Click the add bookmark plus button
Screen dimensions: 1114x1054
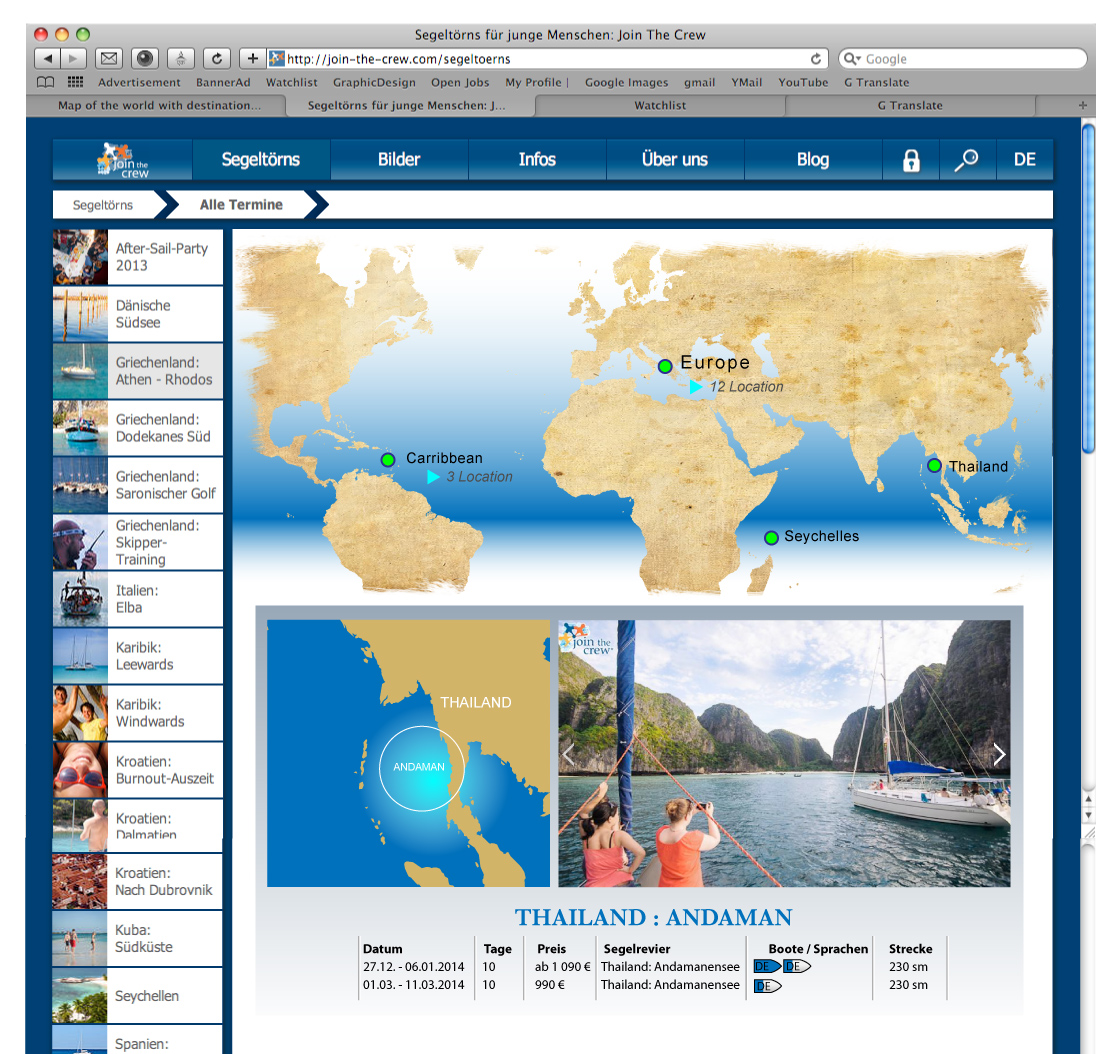point(252,59)
